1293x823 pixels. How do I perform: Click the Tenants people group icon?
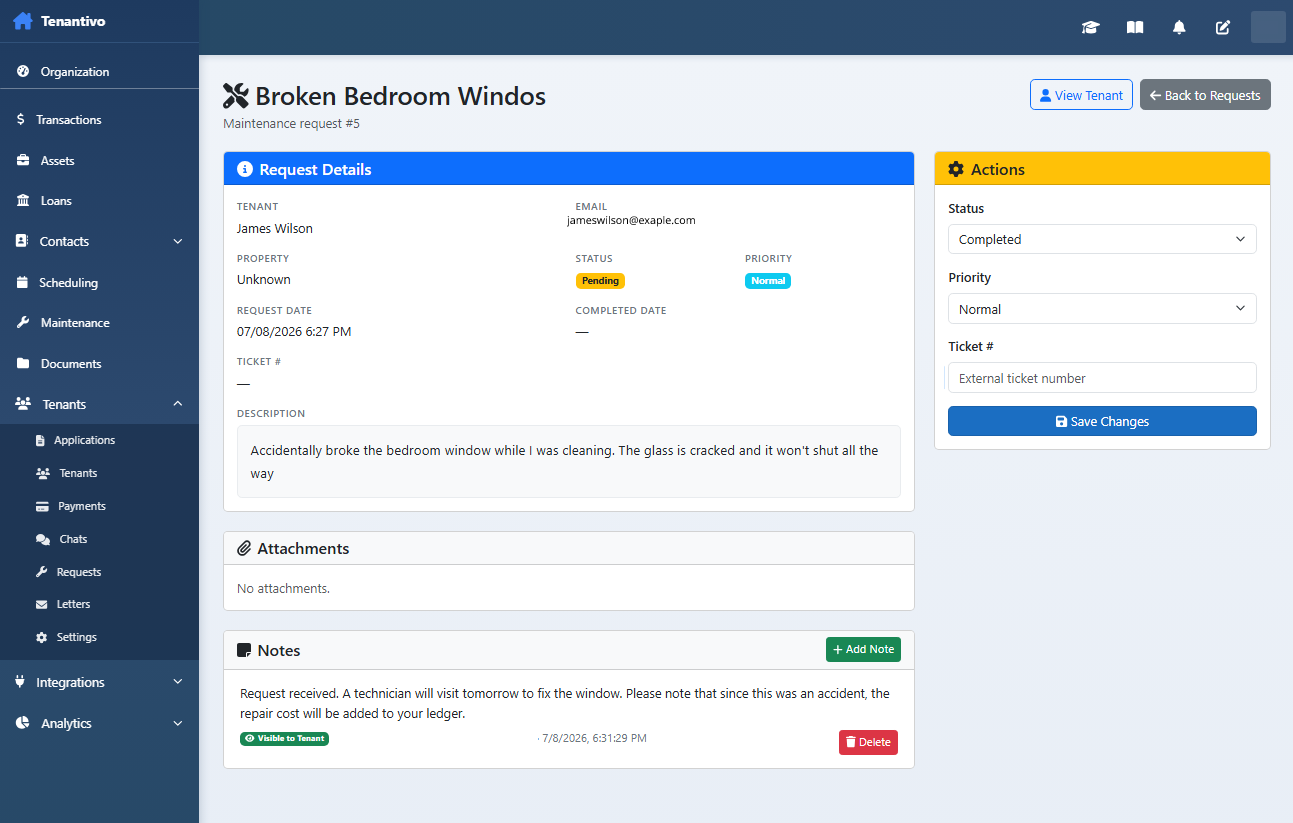point(24,404)
